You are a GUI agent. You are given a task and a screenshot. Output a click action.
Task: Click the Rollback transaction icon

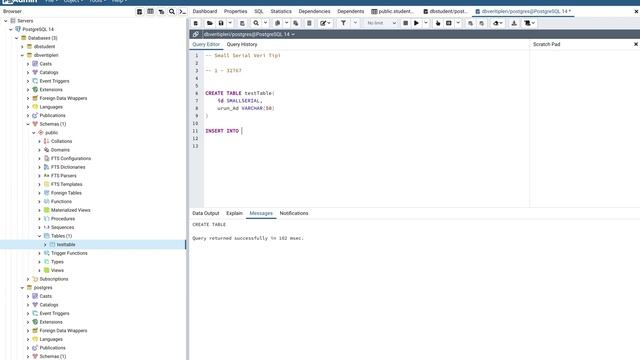(x=482, y=23)
